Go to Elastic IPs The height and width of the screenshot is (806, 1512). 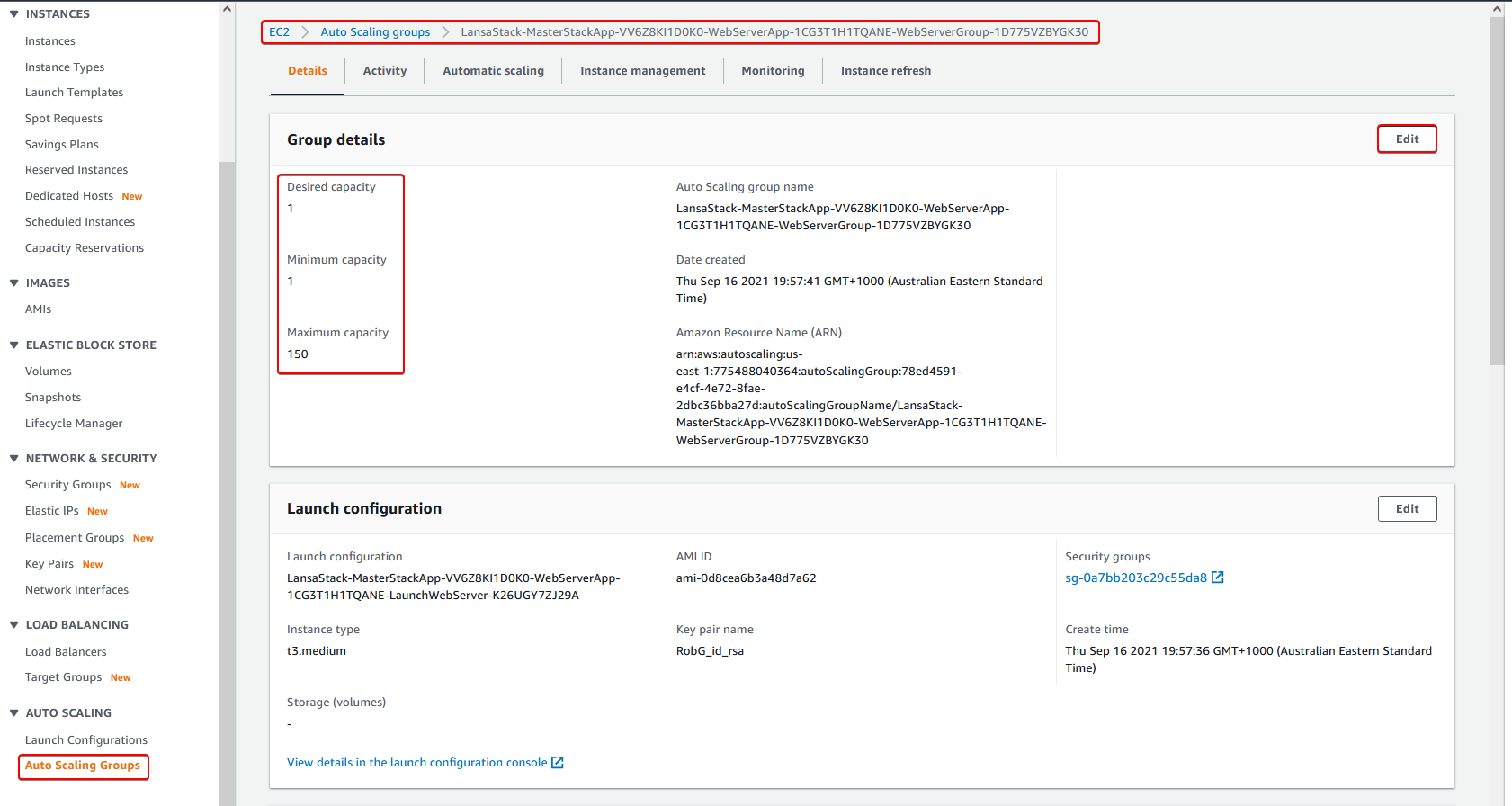point(52,511)
